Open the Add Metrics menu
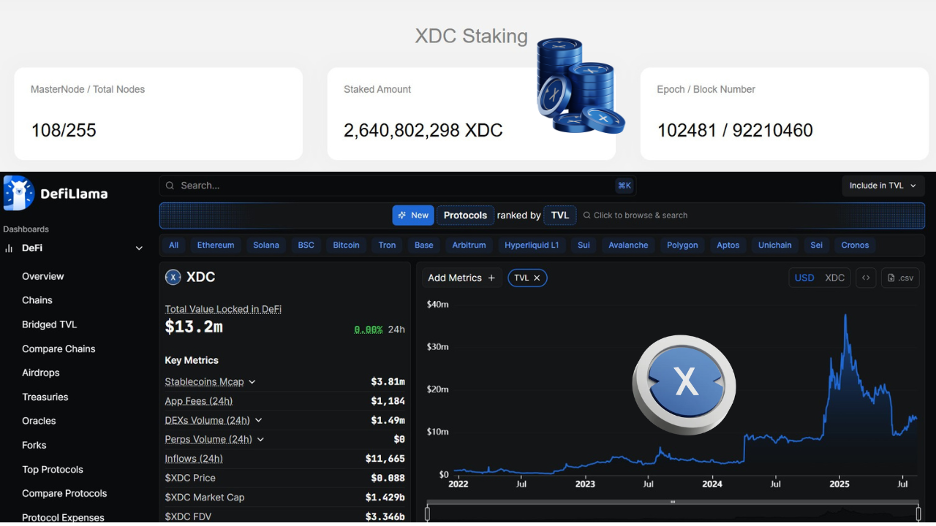Screen dimensions: 936x526 [x=461, y=278]
